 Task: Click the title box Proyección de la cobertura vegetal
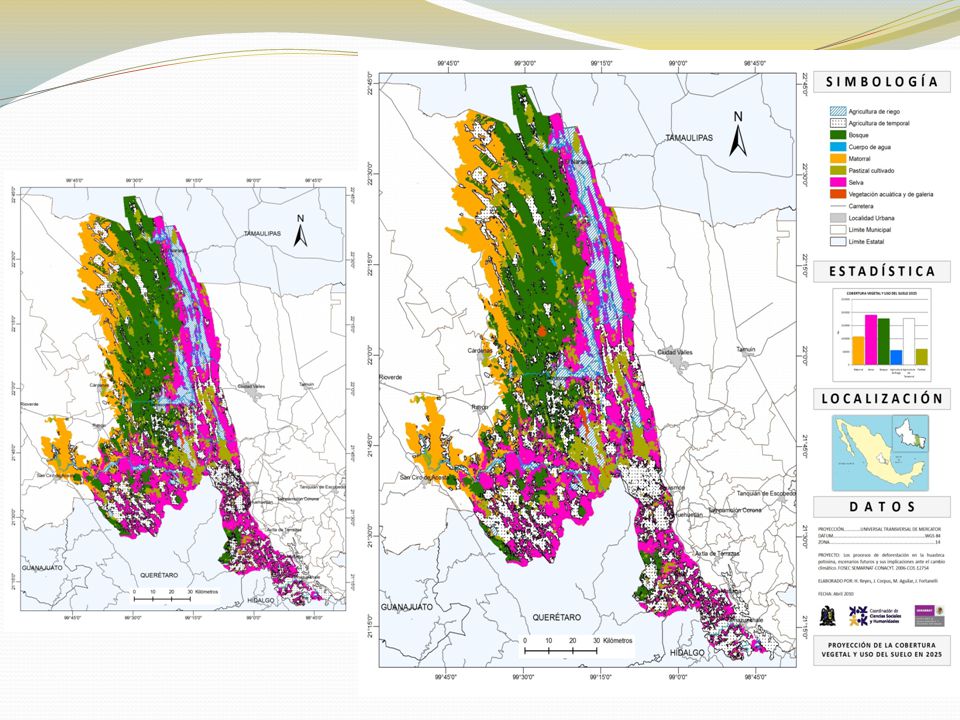pyautogui.click(x=882, y=650)
